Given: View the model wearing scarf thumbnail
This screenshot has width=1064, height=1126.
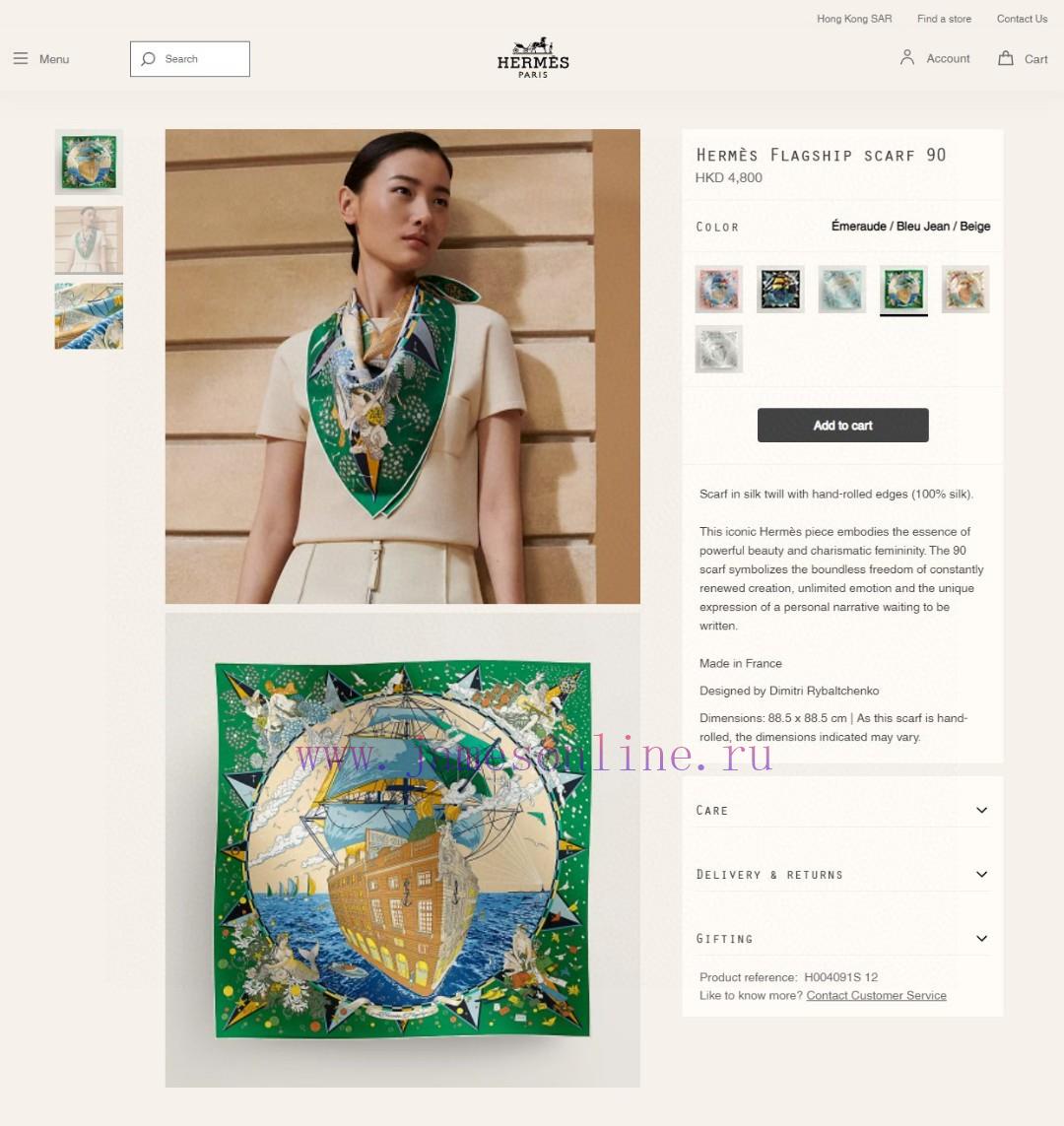Looking at the screenshot, I should pyautogui.click(x=89, y=239).
